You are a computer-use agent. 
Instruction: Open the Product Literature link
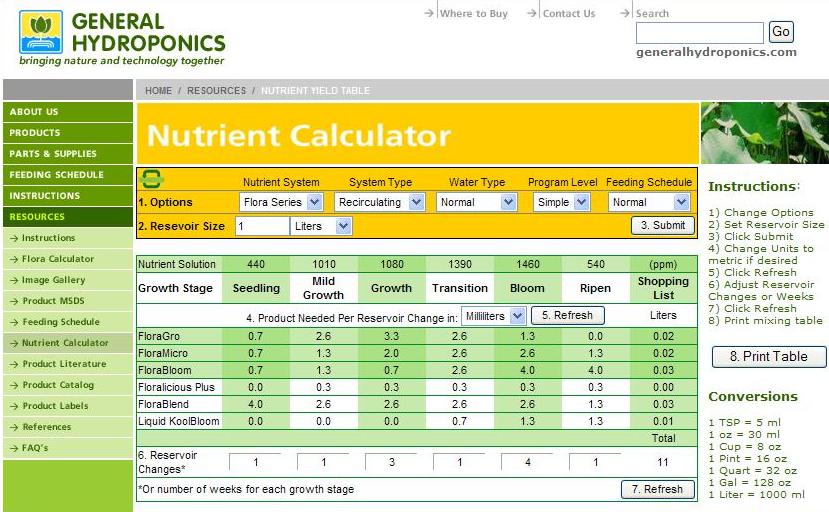(x=64, y=364)
